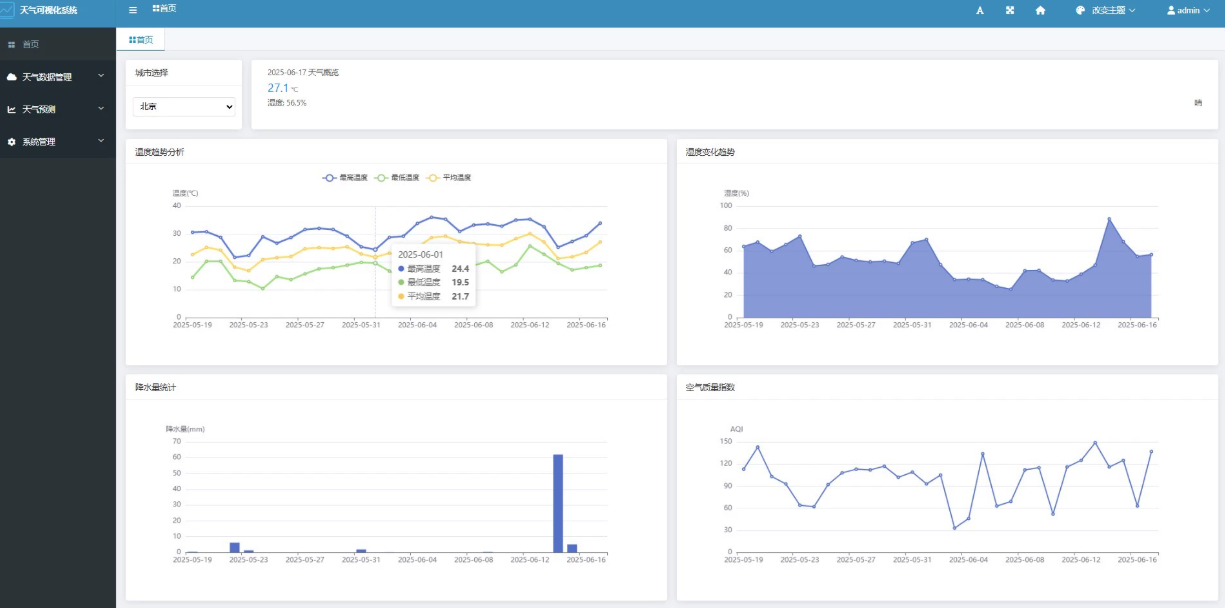Image resolution: width=1225 pixels, height=608 pixels.
Task: Open the 北京 city dropdown
Action: pos(184,106)
